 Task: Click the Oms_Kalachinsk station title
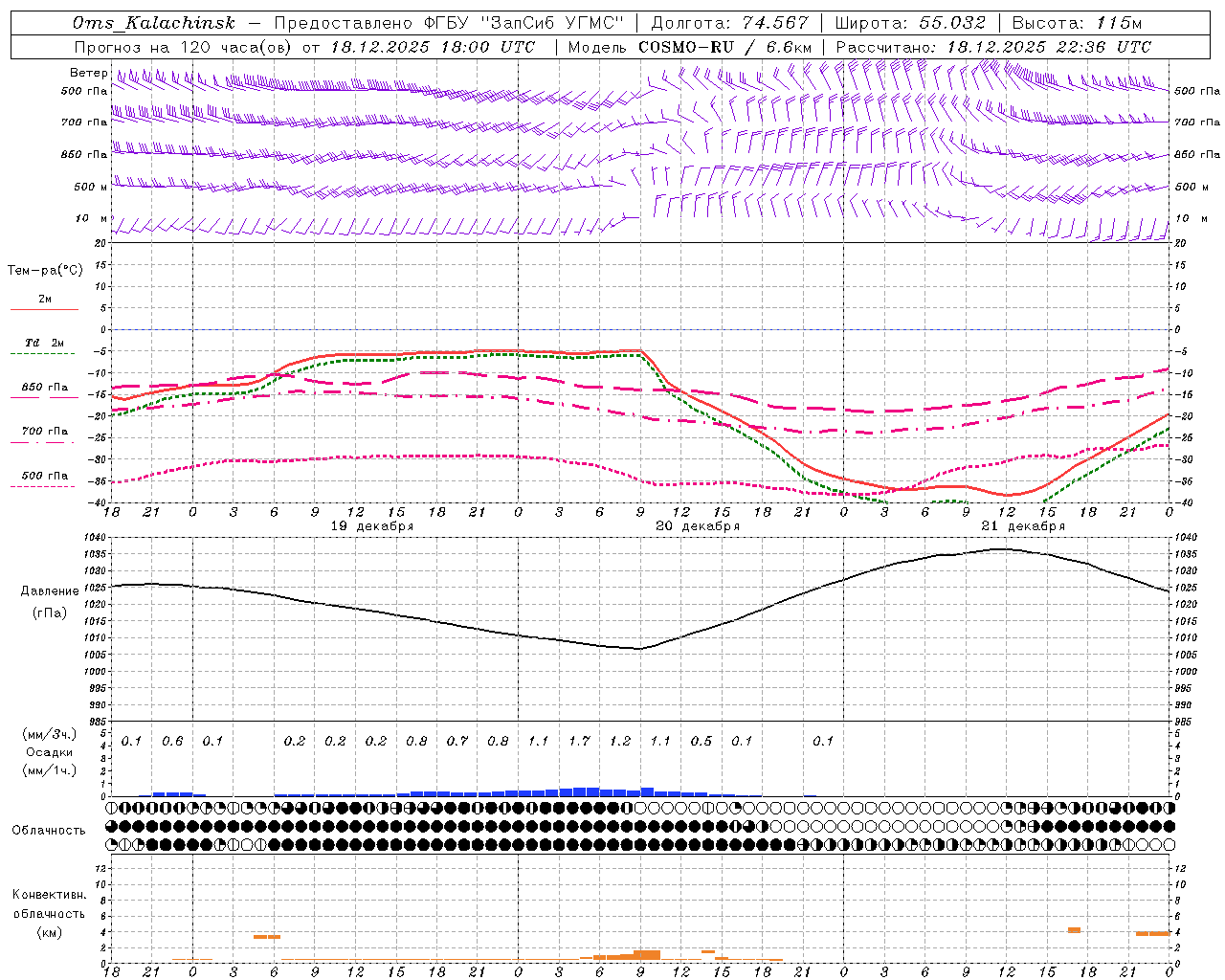point(153,23)
